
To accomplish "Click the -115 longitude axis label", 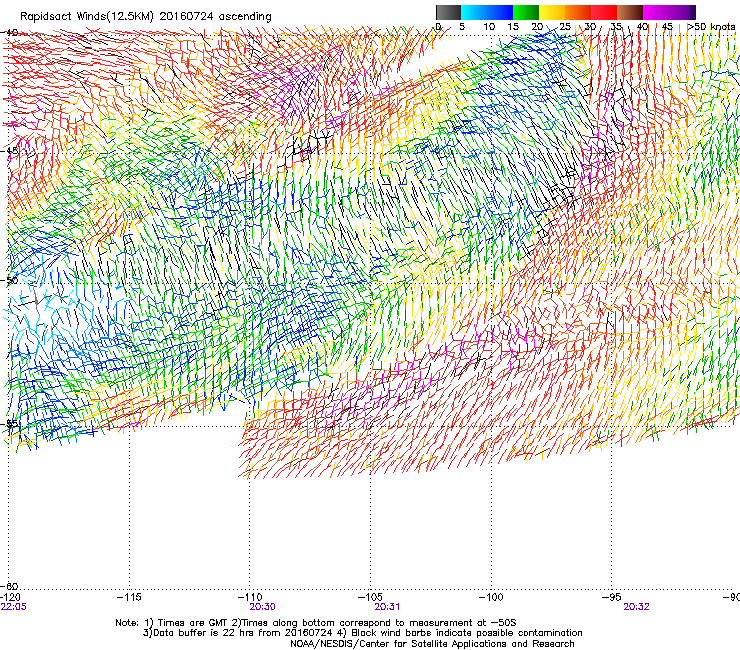I will [x=129, y=598].
